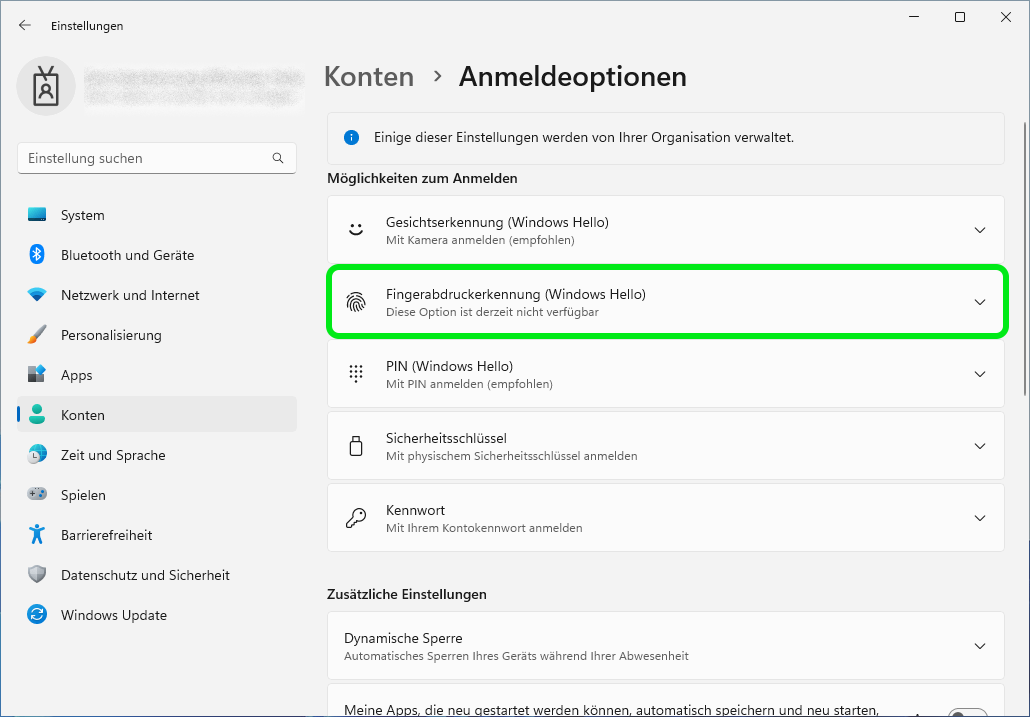
Task: Open Personalisierung settings
Action: pyautogui.click(x=110, y=335)
